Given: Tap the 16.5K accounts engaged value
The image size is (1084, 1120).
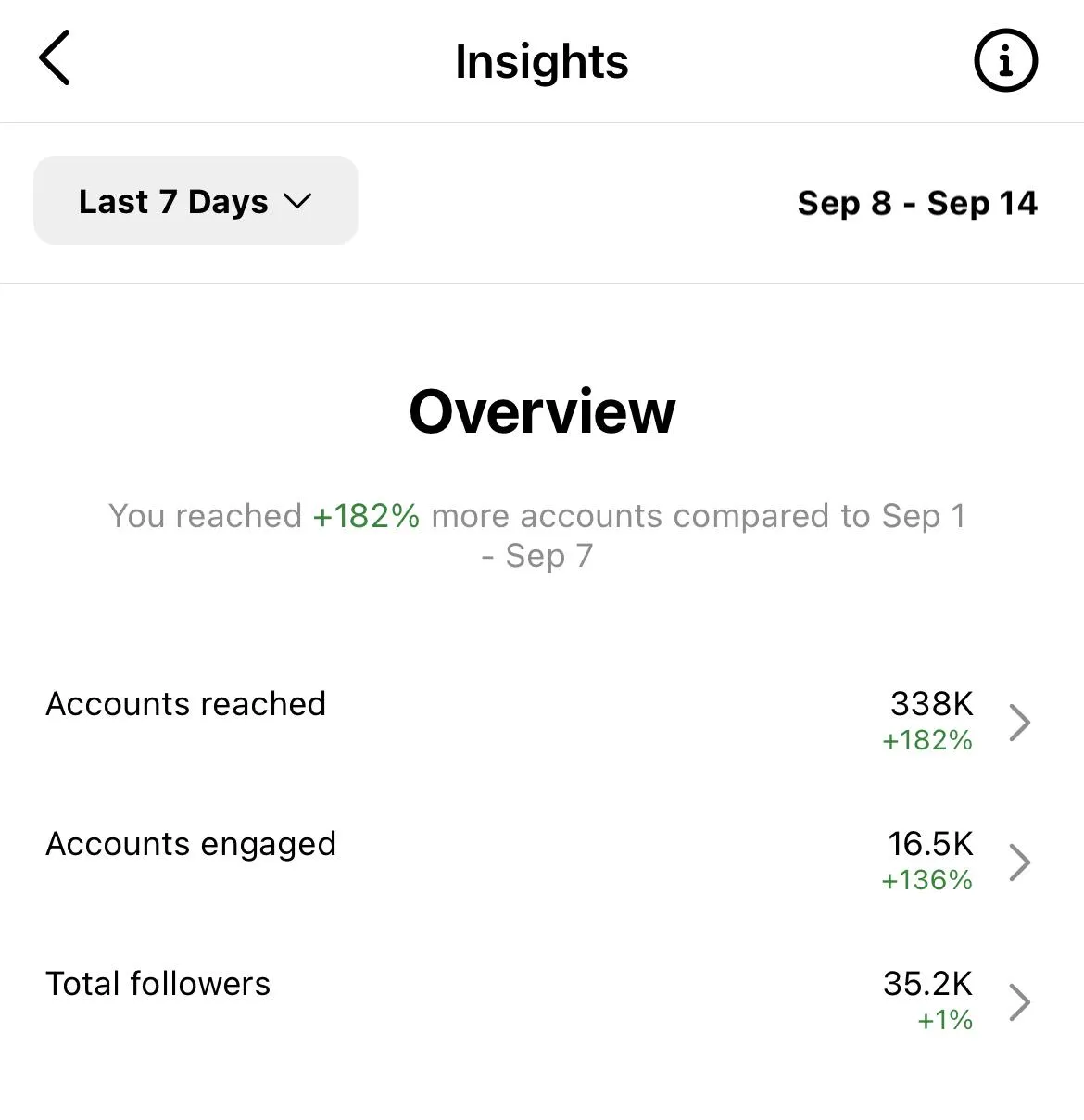Looking at the screenshot, I should (930, 844).
